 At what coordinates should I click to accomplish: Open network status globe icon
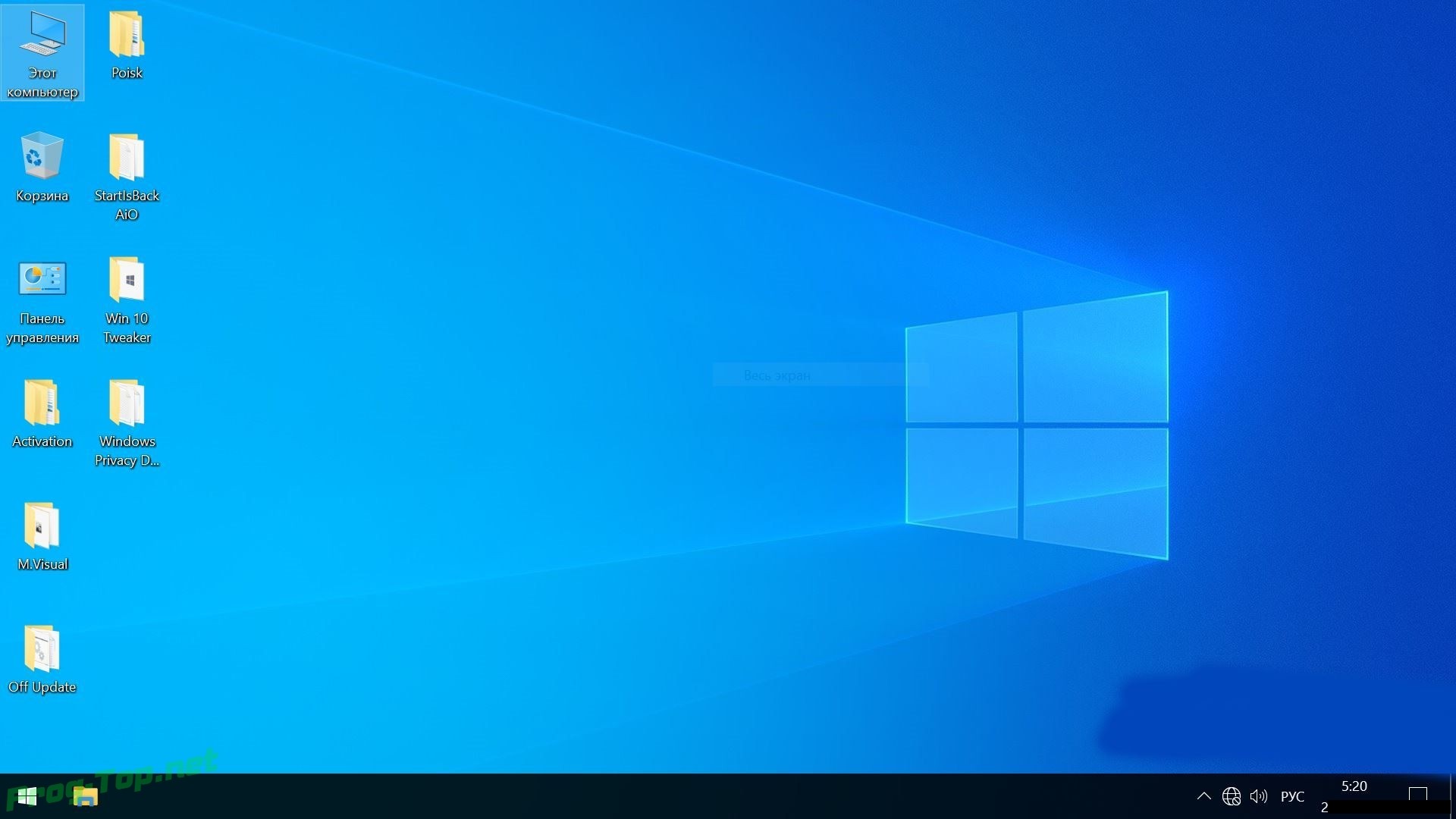[1232, 796]
